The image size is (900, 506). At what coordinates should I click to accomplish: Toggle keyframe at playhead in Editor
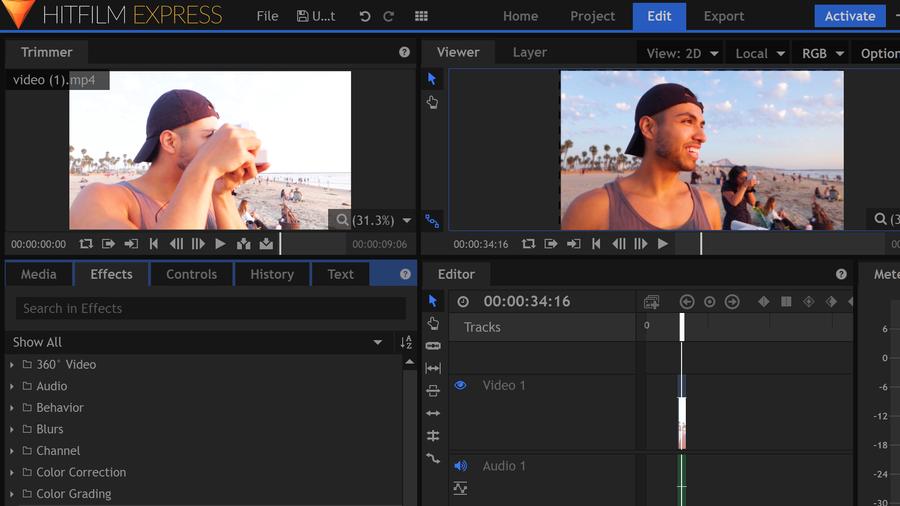[709, 302]
